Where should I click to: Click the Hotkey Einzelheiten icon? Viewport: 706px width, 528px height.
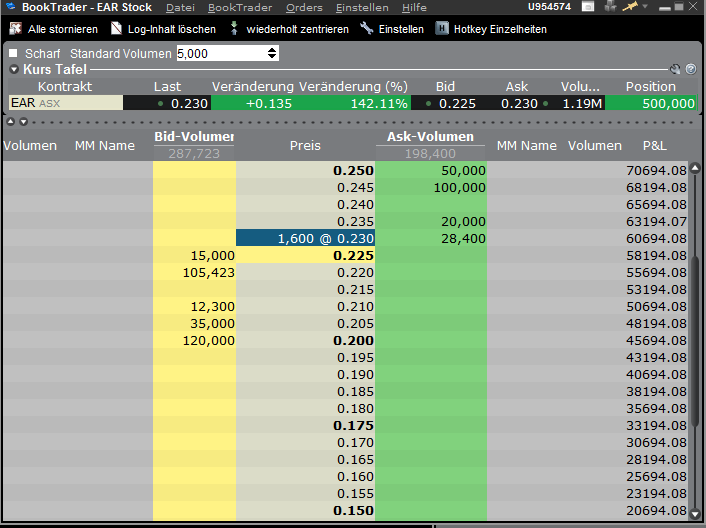[441, 29]
